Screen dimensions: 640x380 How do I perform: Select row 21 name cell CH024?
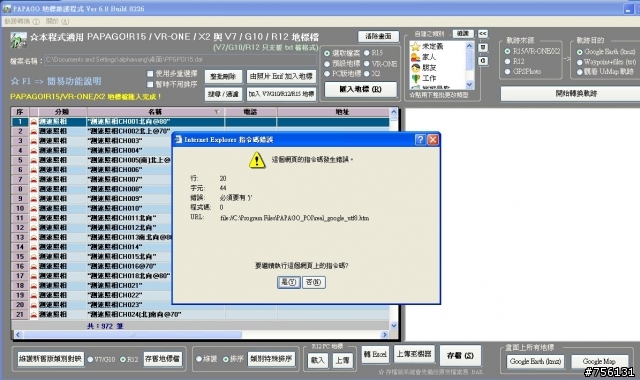tap(156, 314)
